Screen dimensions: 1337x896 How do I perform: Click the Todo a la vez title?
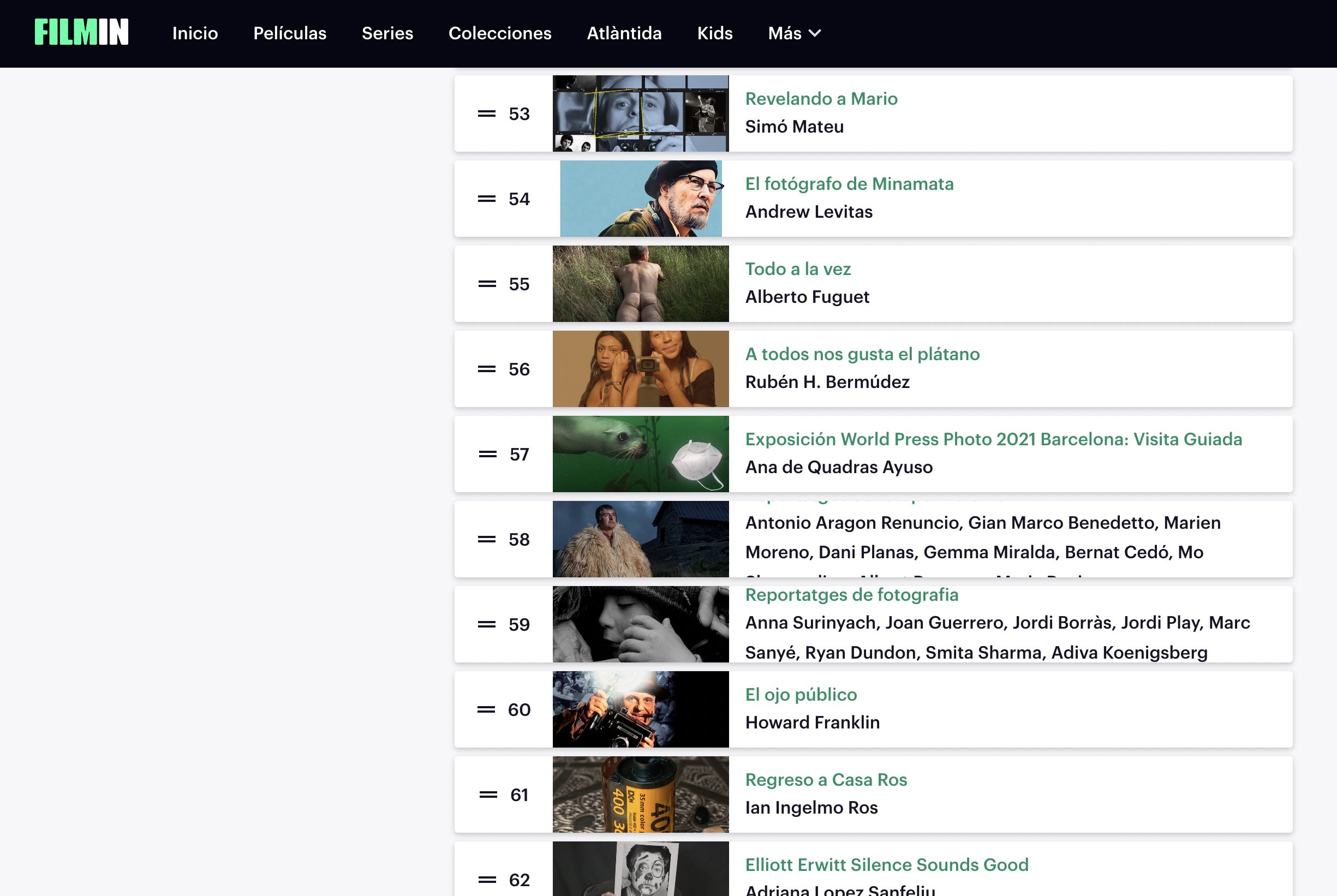[x=798, y=269]
